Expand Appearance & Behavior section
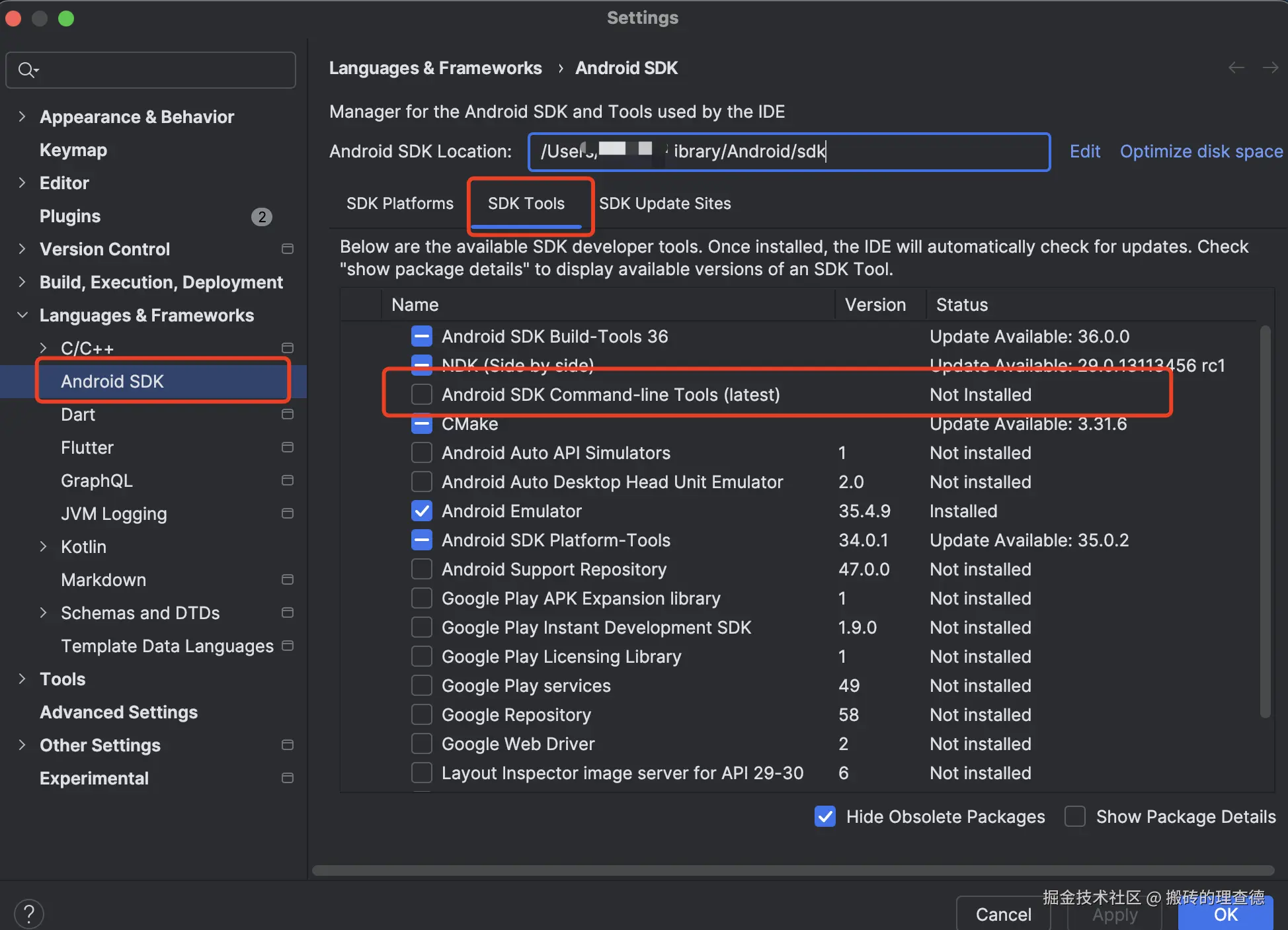This screenshot has width=1288, height=930. (x=22, y=116)
